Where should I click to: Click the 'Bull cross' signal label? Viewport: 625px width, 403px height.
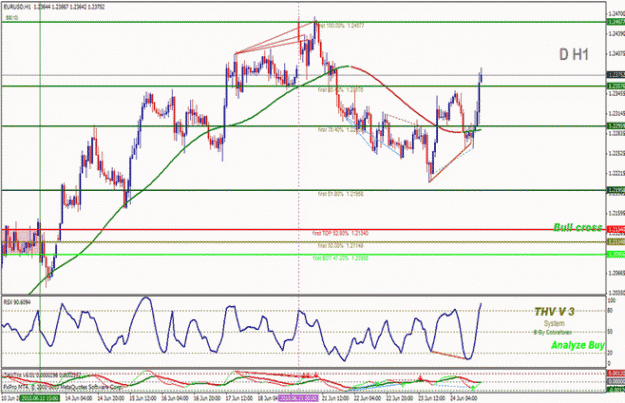[578, 227]
